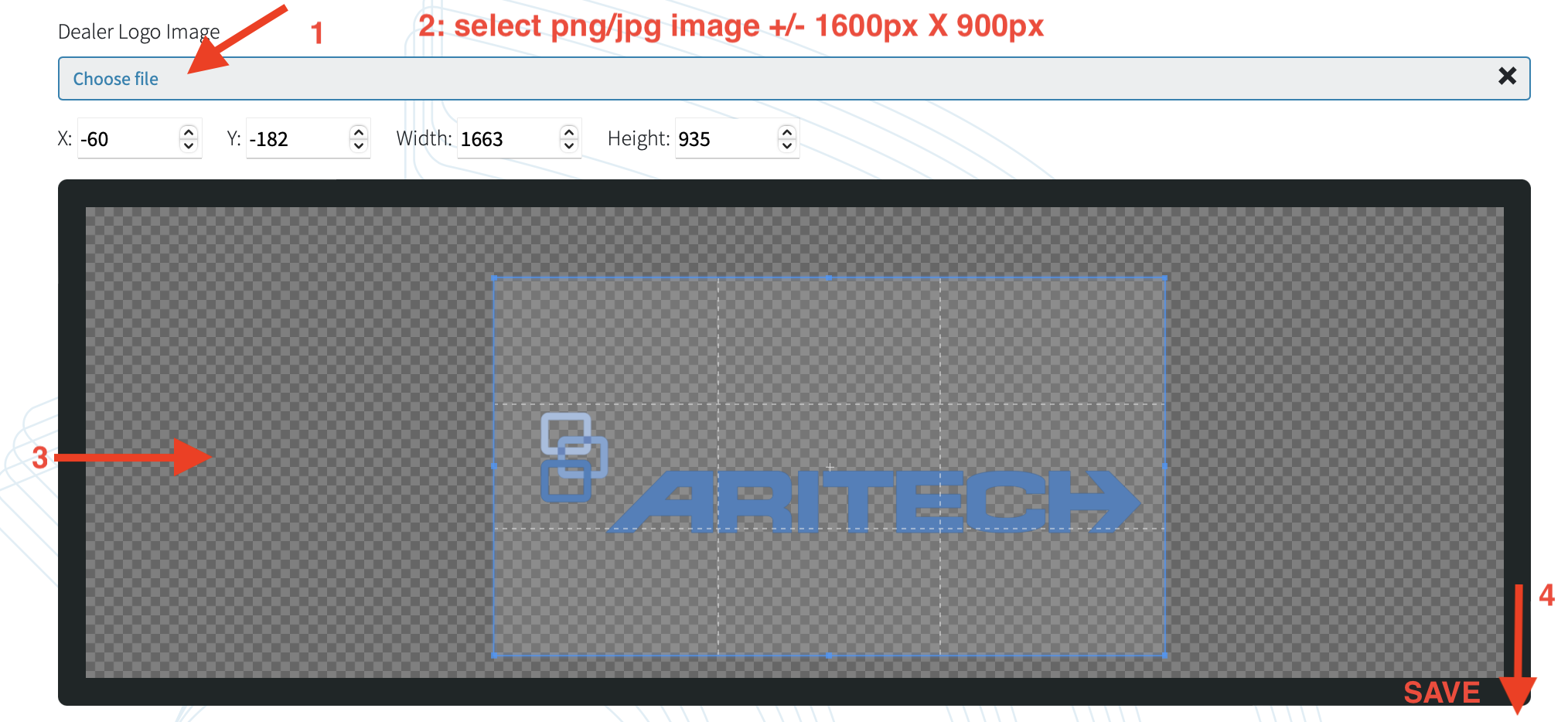Decrease the Height with the down arrow

tap(787, 145)
